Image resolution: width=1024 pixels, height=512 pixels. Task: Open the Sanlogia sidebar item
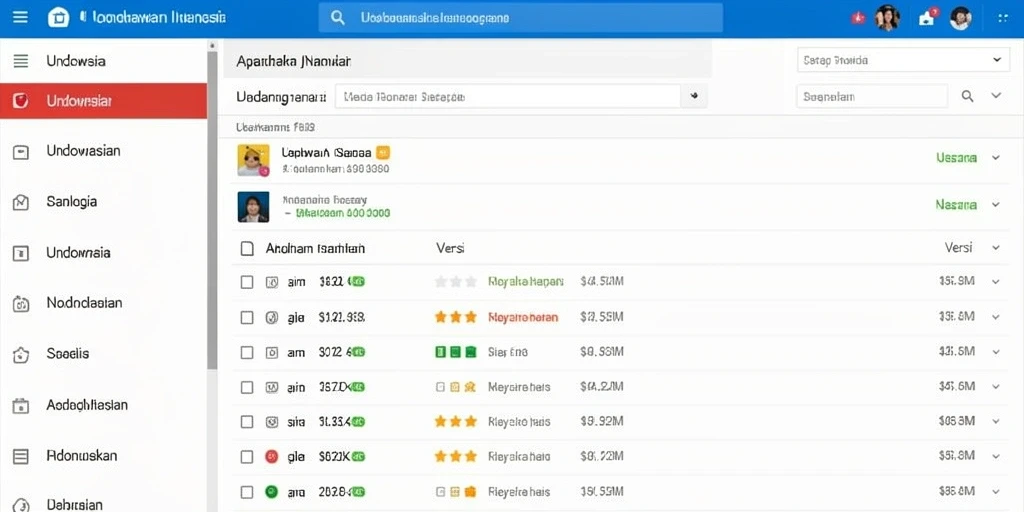pos(103,202)
